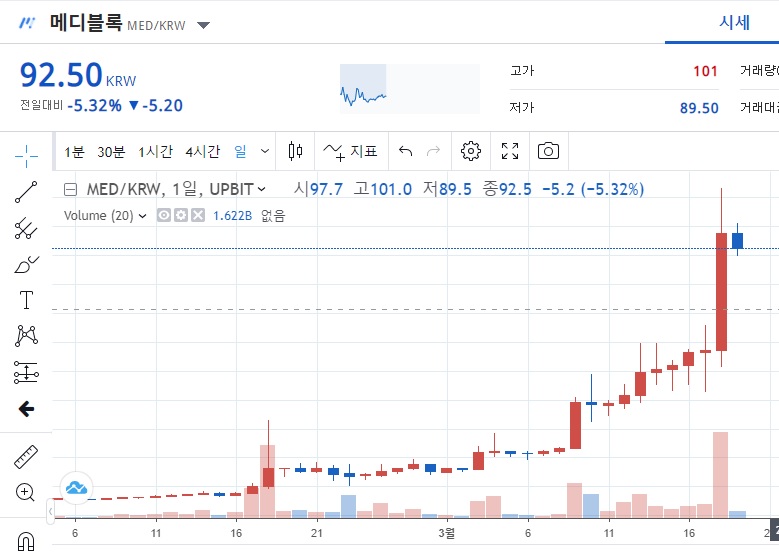Image resolution: width=779 pixels, height=558 pixels.
Task: Click the 메디블록 coin name
Action: tap(86, 23)
